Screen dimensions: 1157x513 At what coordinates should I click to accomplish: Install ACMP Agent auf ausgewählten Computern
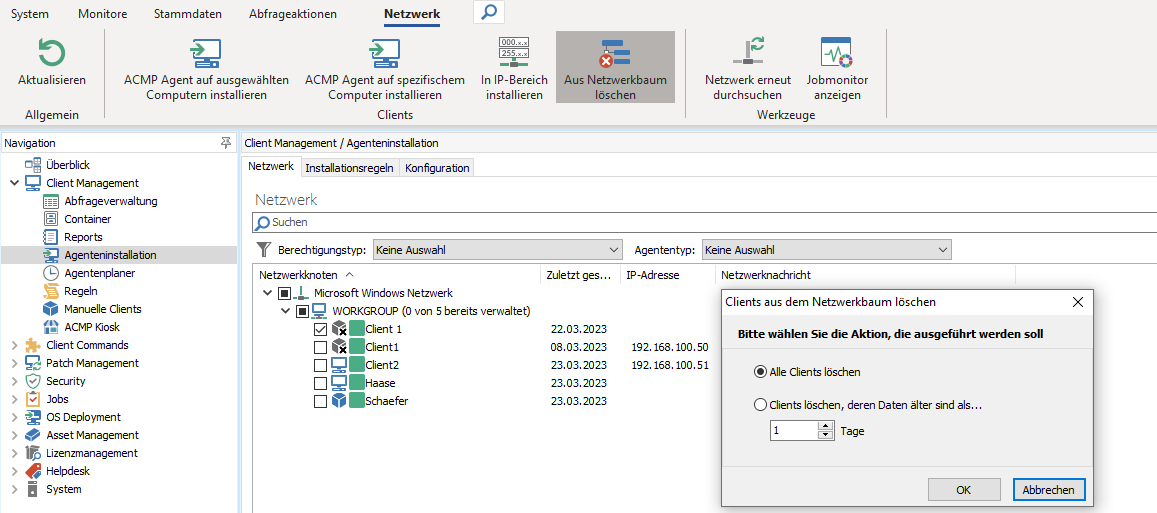click(x=206, y=70)
